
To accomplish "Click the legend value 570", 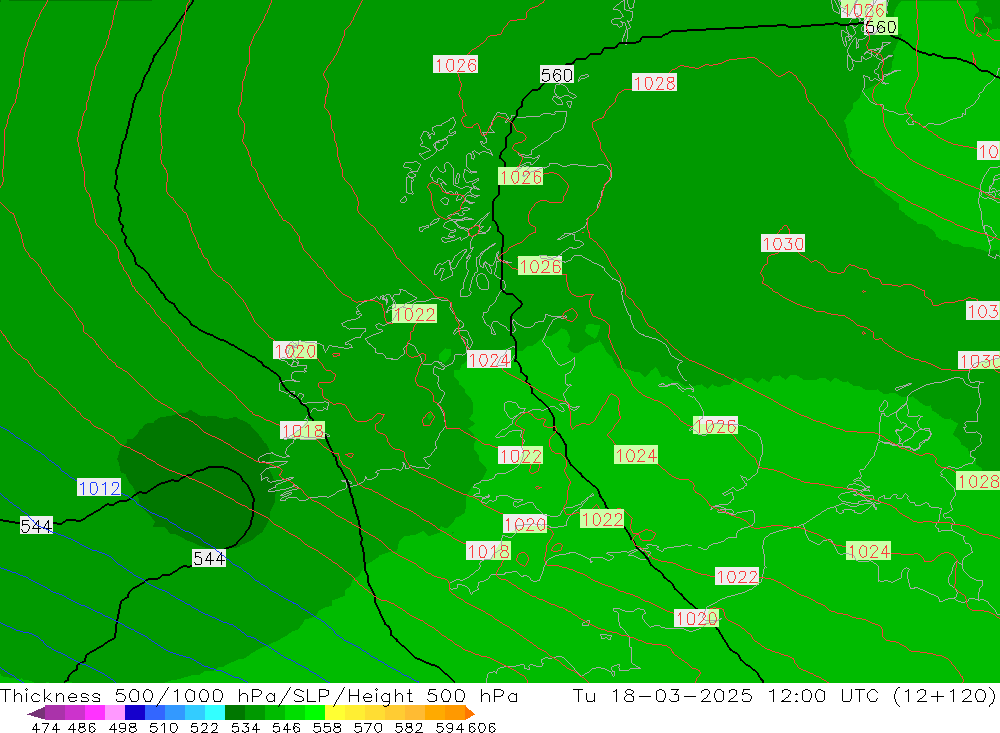I will click(x=368, y=727).
